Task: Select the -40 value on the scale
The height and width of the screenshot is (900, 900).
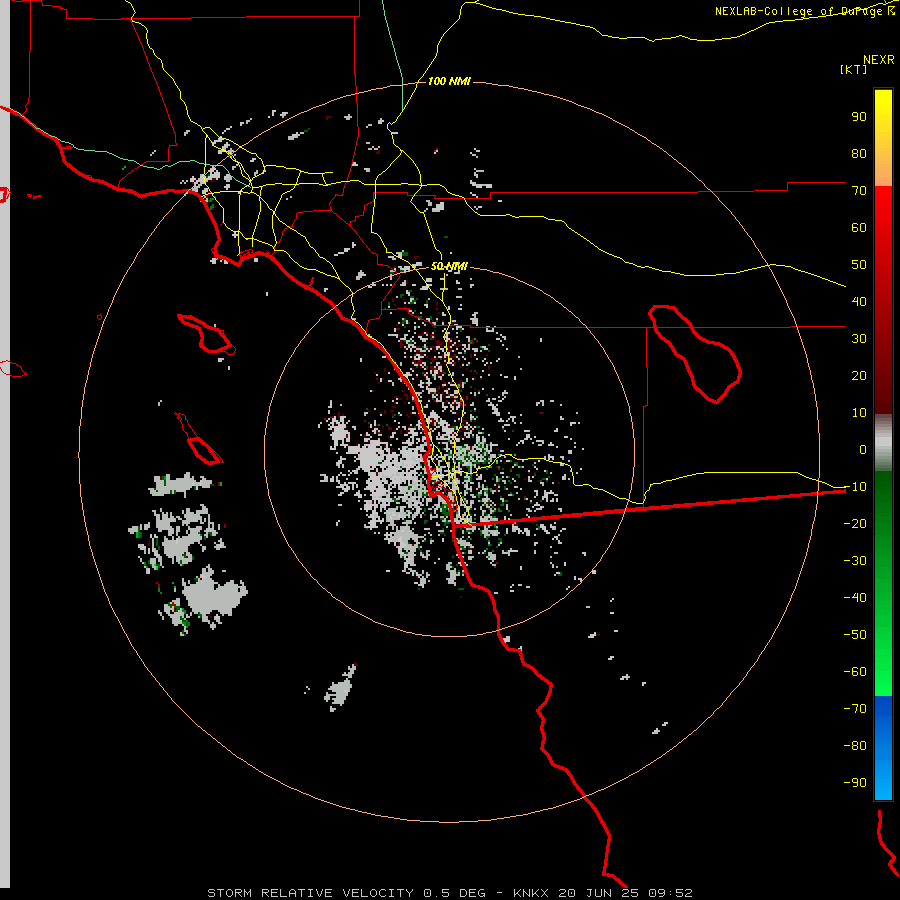Action: tap(855, 598)
